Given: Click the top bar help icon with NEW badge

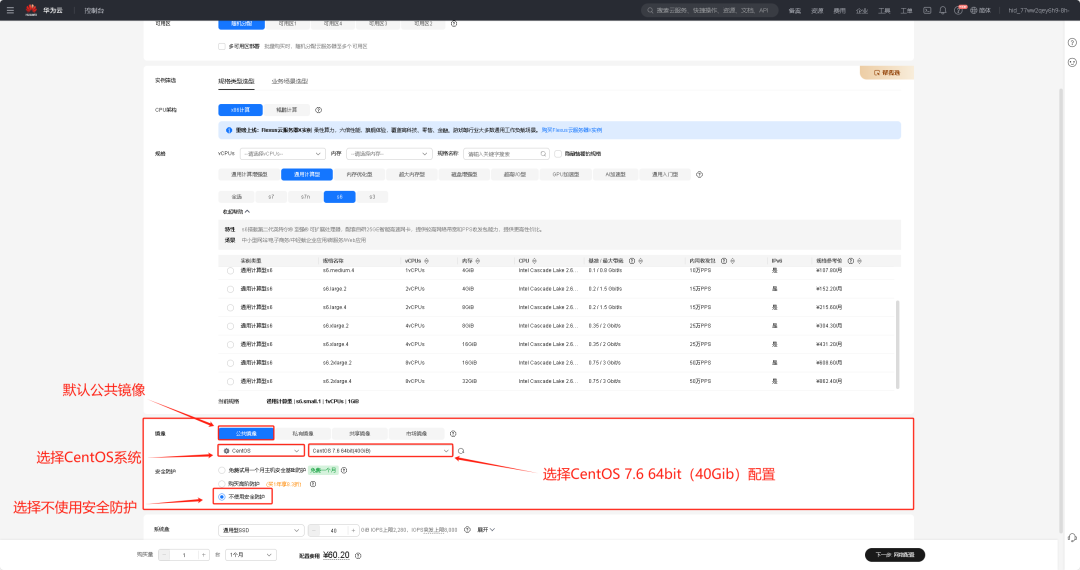Looking at the screenshot, I should point(959,10).
